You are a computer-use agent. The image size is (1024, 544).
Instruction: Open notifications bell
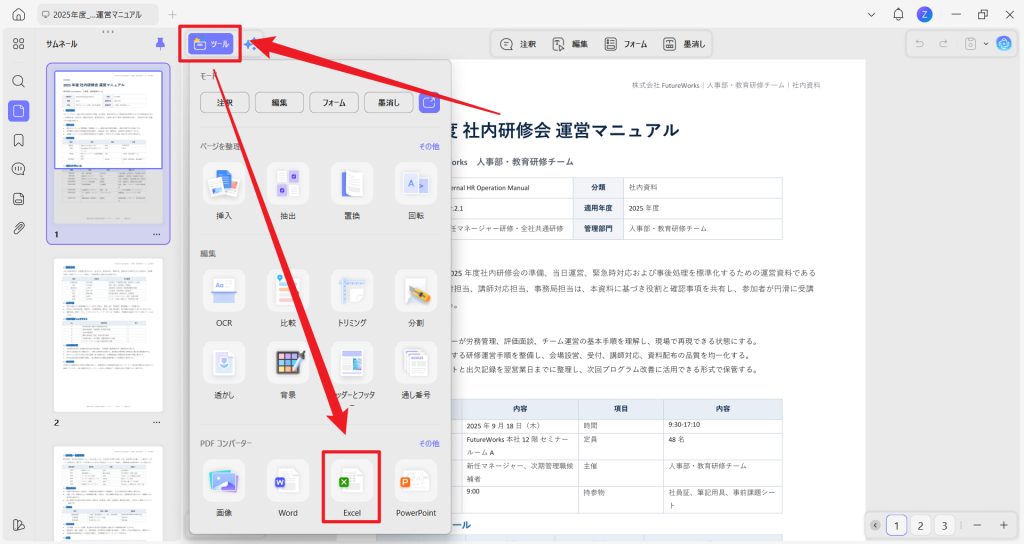[x=899, y=14]
